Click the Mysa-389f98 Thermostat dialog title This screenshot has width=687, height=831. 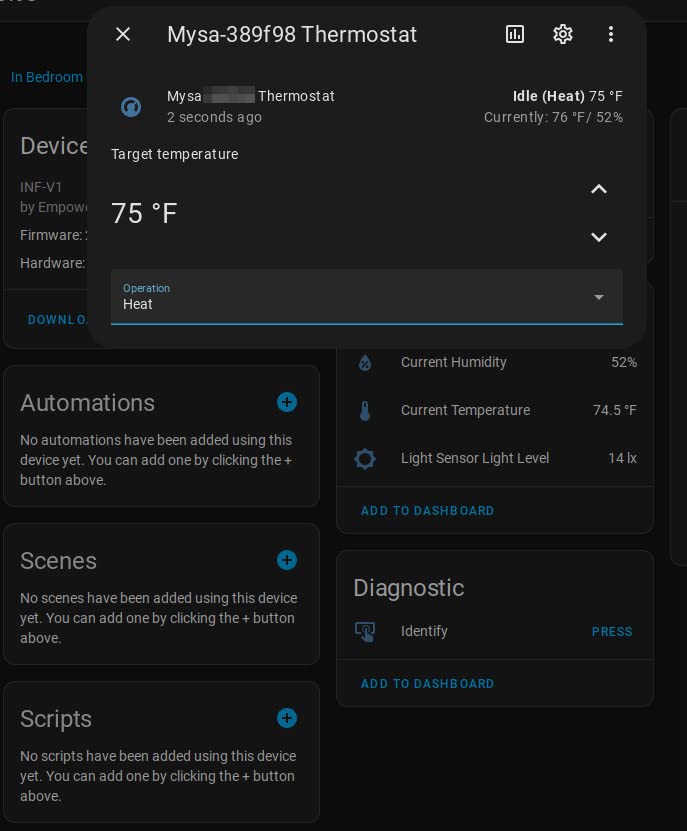292,35
